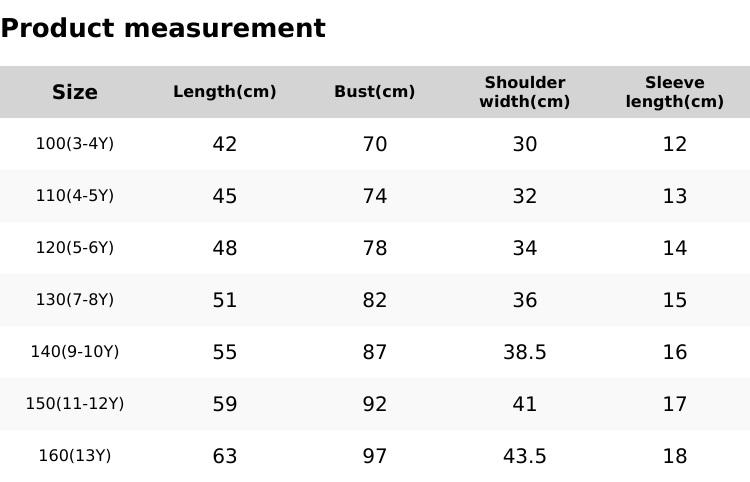
Task: Click the Length(cm) column header
Action: point(225,92)
